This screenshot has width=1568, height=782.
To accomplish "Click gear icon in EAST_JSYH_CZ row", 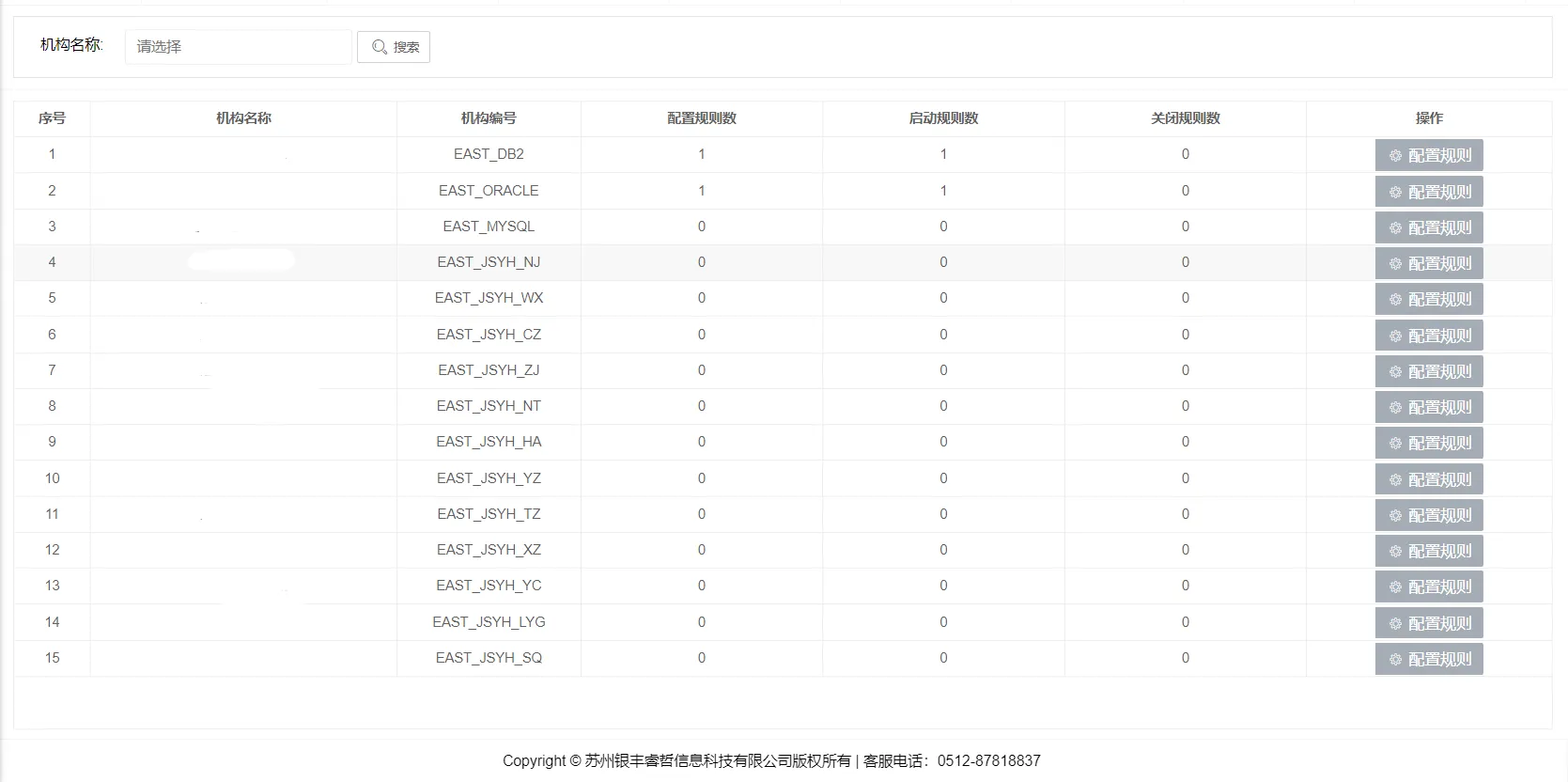I will (x=1395, y=336).
